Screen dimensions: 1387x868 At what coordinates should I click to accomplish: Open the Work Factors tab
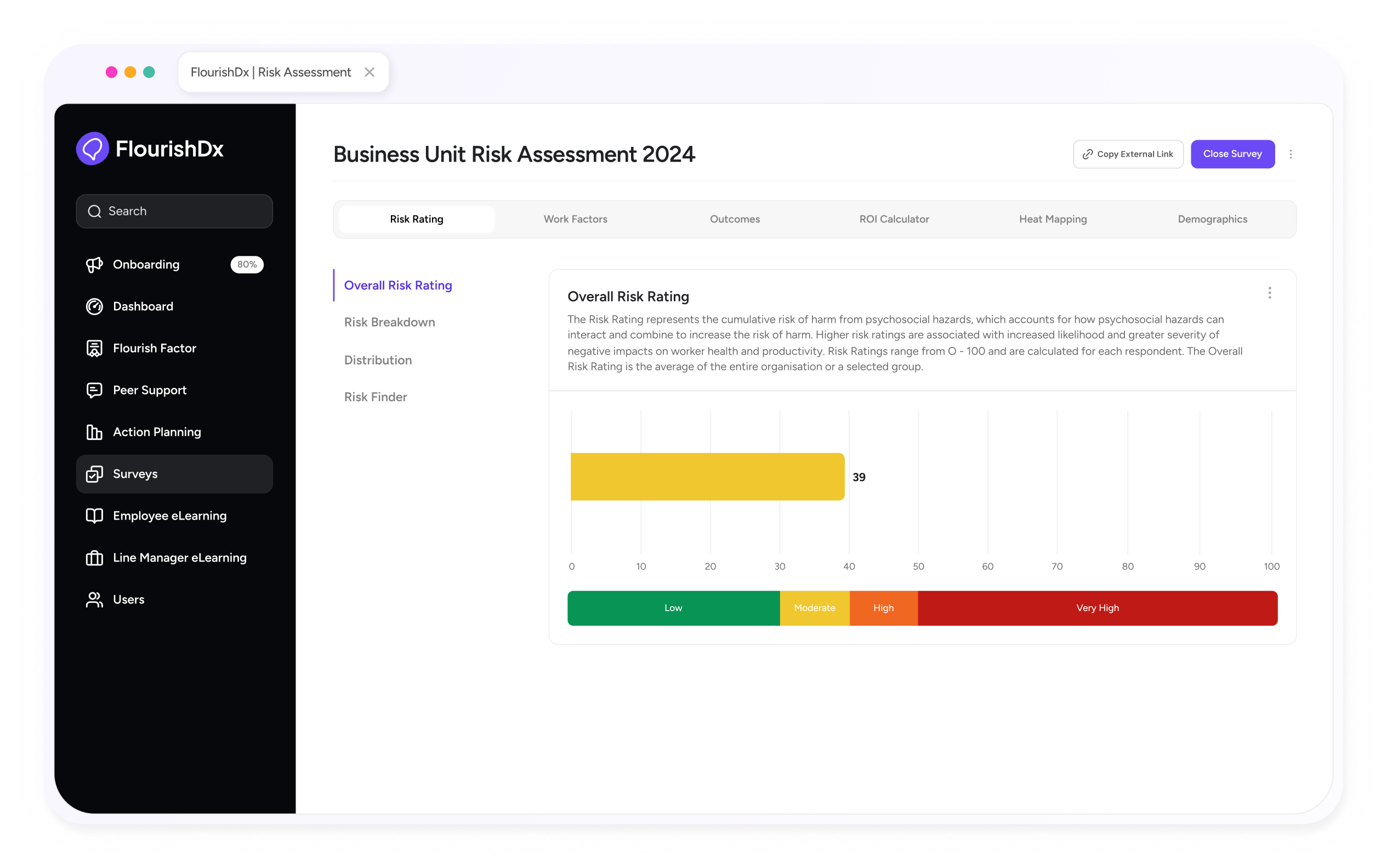[576, 219]
